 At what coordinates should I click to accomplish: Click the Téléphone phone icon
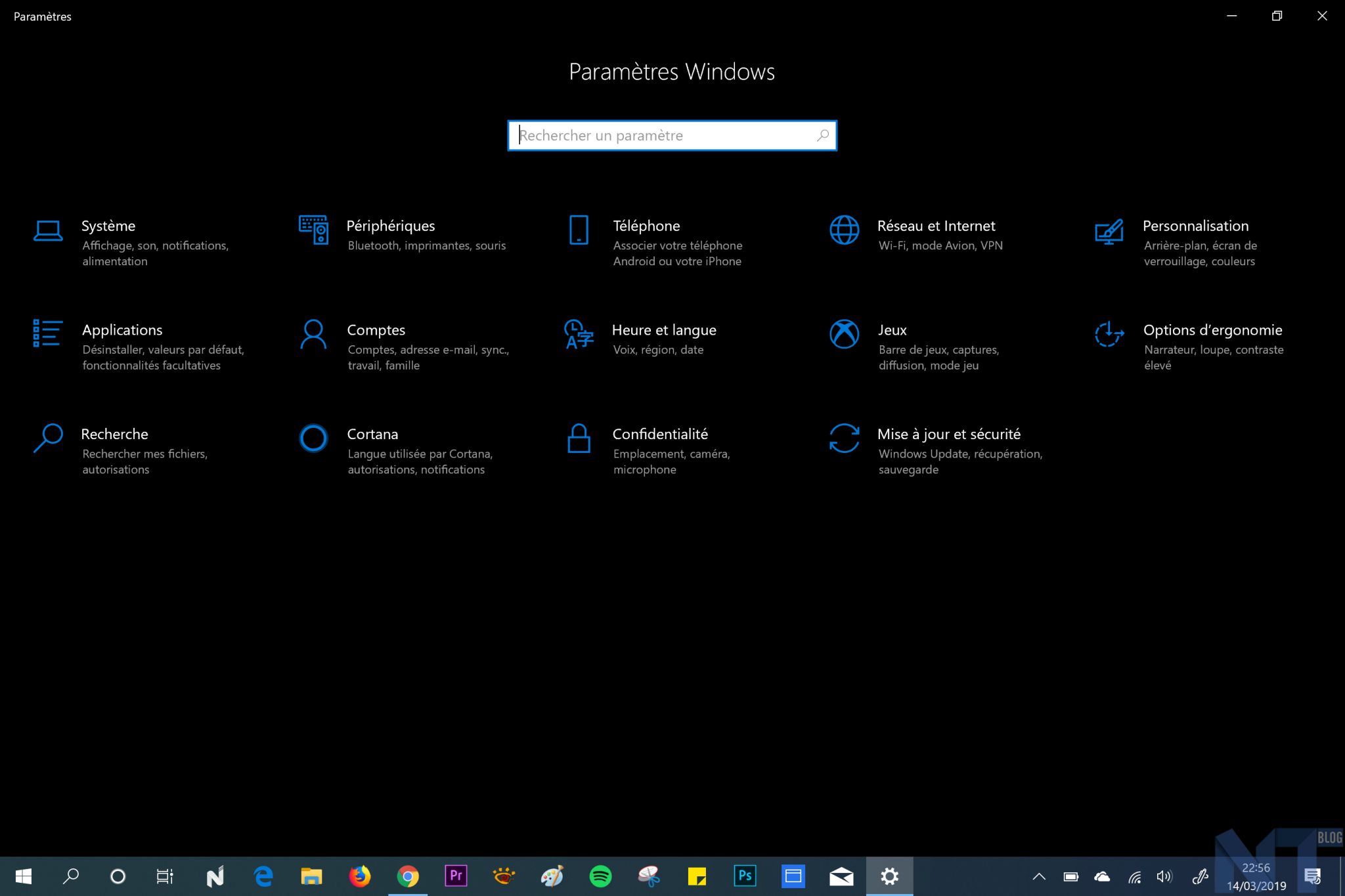click(579, 230)
